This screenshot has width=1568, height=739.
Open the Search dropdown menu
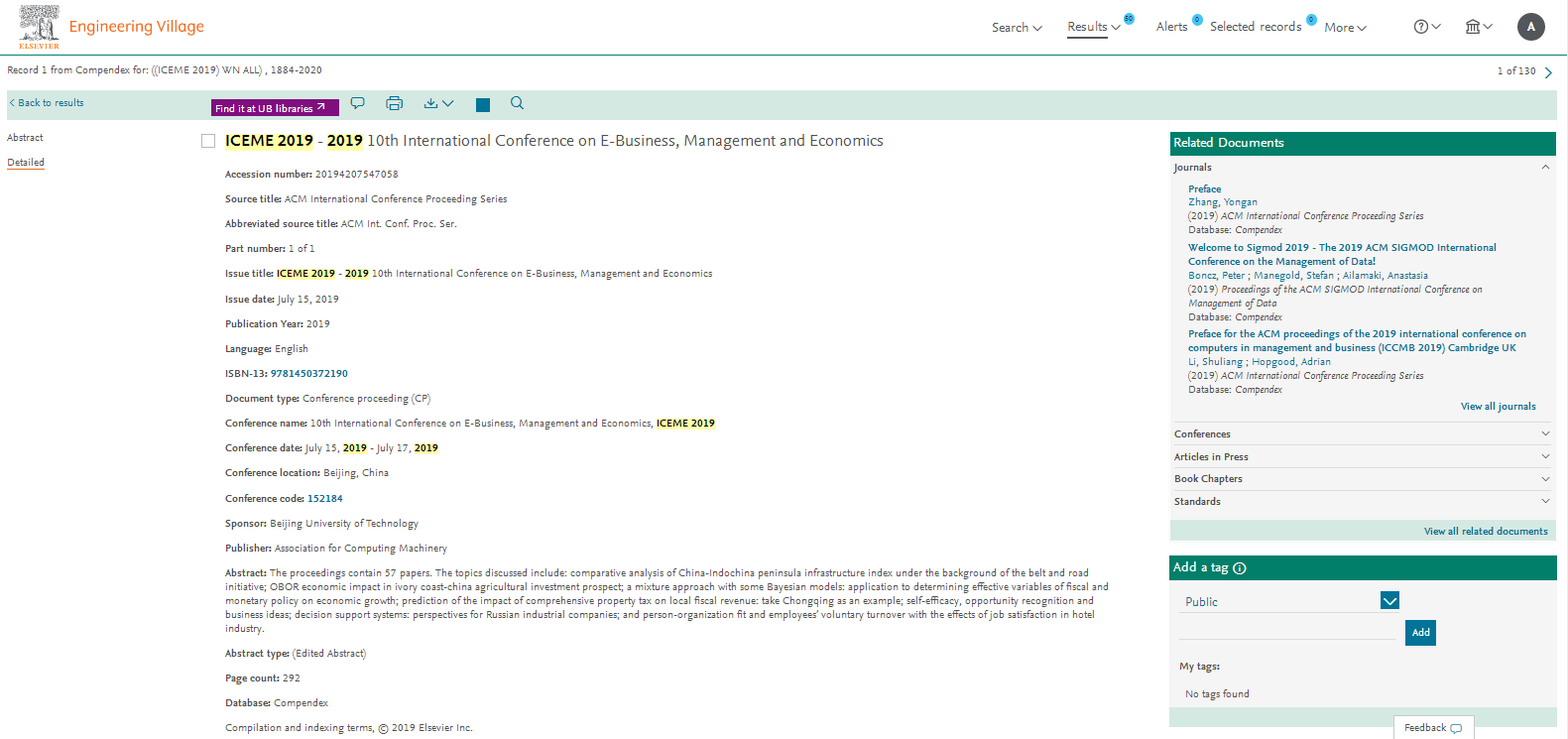point(1017,28)
